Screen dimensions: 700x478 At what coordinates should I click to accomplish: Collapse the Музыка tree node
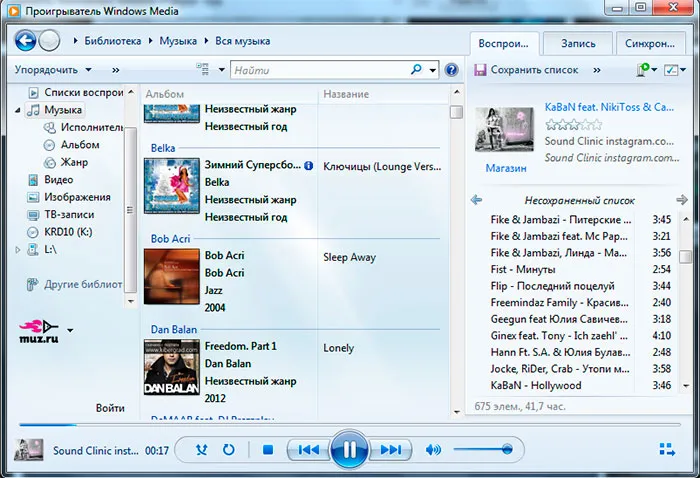pyautogui.click(x=17, y=110)
